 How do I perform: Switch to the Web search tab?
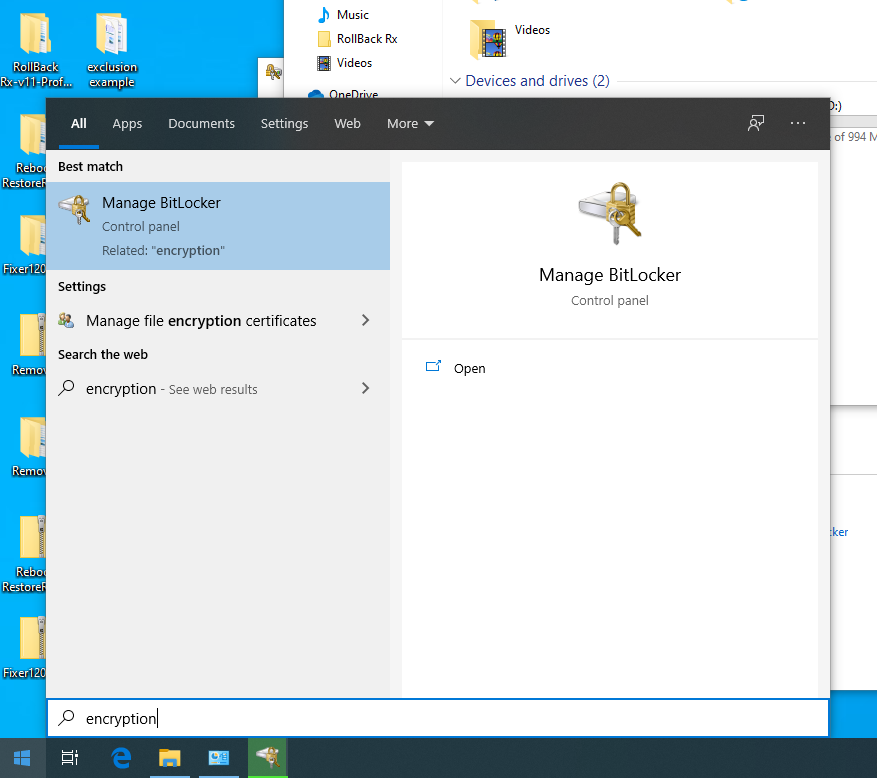(x=347, y=124)
